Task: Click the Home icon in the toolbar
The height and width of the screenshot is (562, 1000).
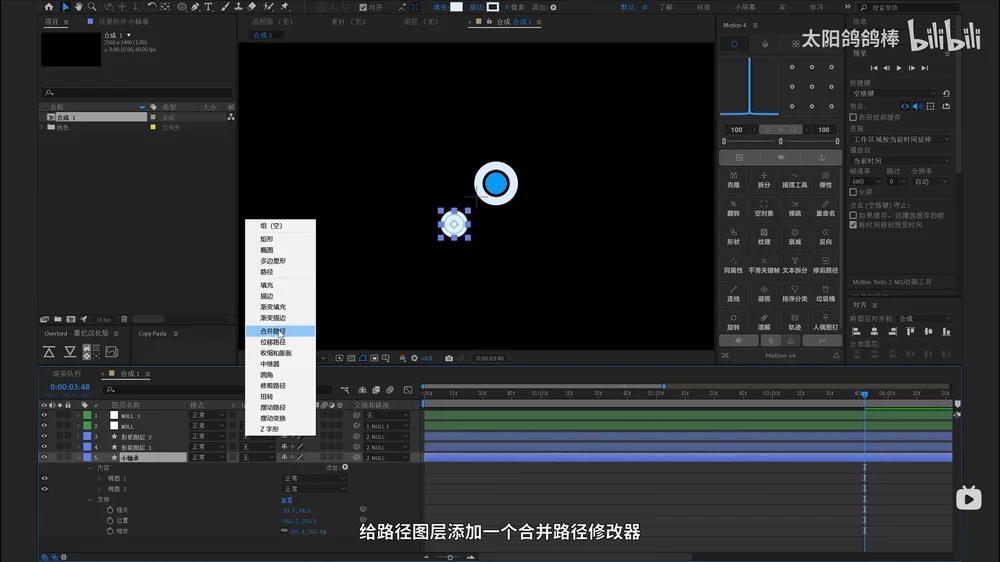Action: (x=49, y=7)
